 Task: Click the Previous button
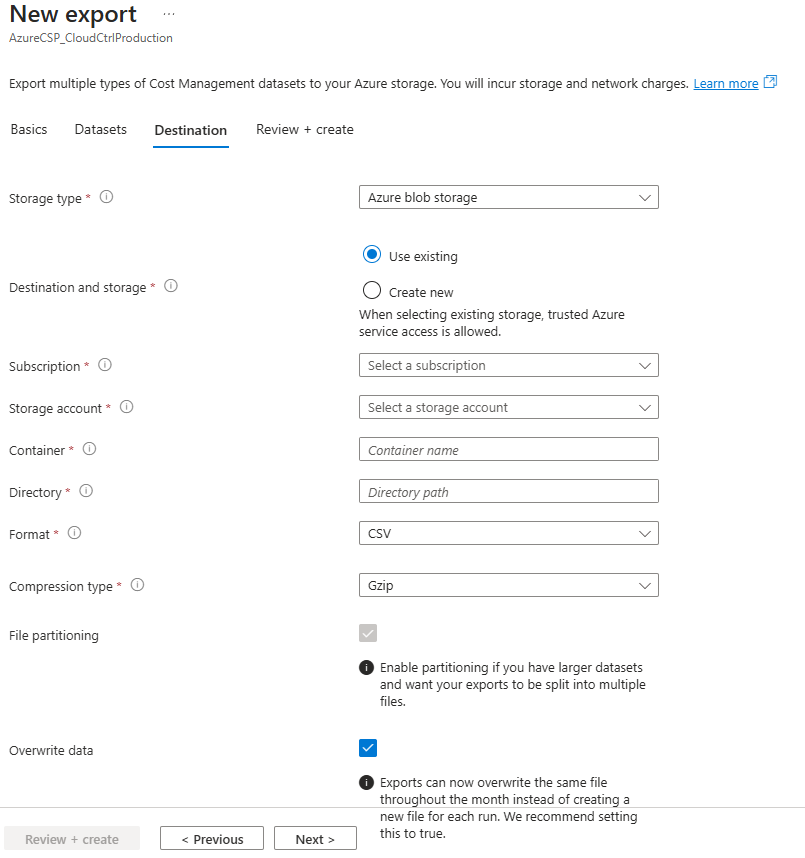pyautogui.click(x=212, y=838)
